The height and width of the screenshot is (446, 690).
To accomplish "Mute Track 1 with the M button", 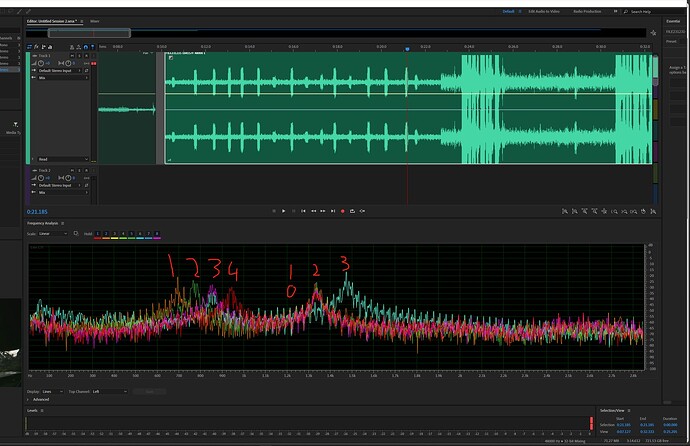I will [x=72, y=56].
